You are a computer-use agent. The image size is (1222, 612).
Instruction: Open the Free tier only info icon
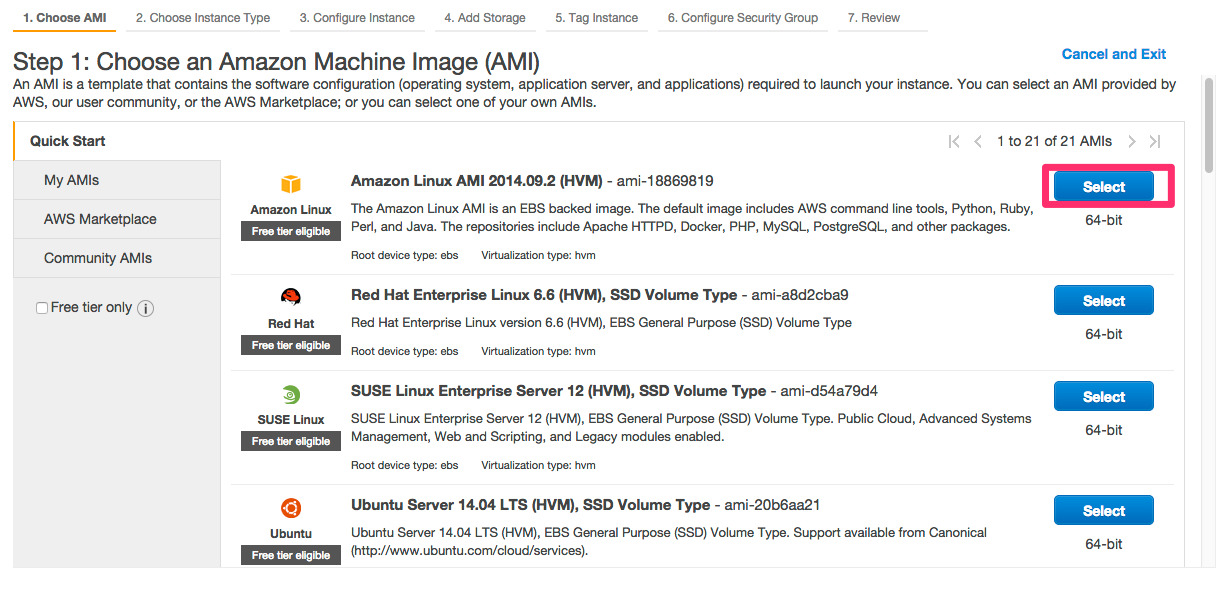click(x=145, y=308)
